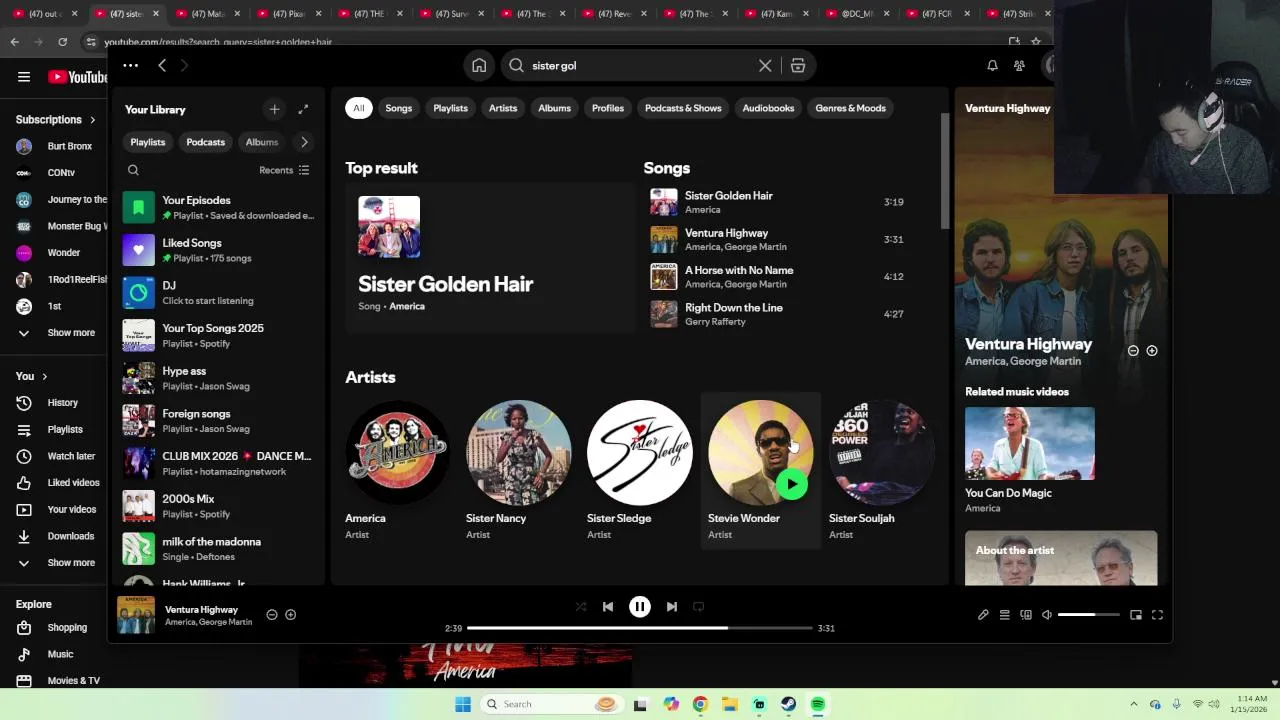Filter library by Albums chip
This screenshot has height=720, width=1280.
(262, 142)
